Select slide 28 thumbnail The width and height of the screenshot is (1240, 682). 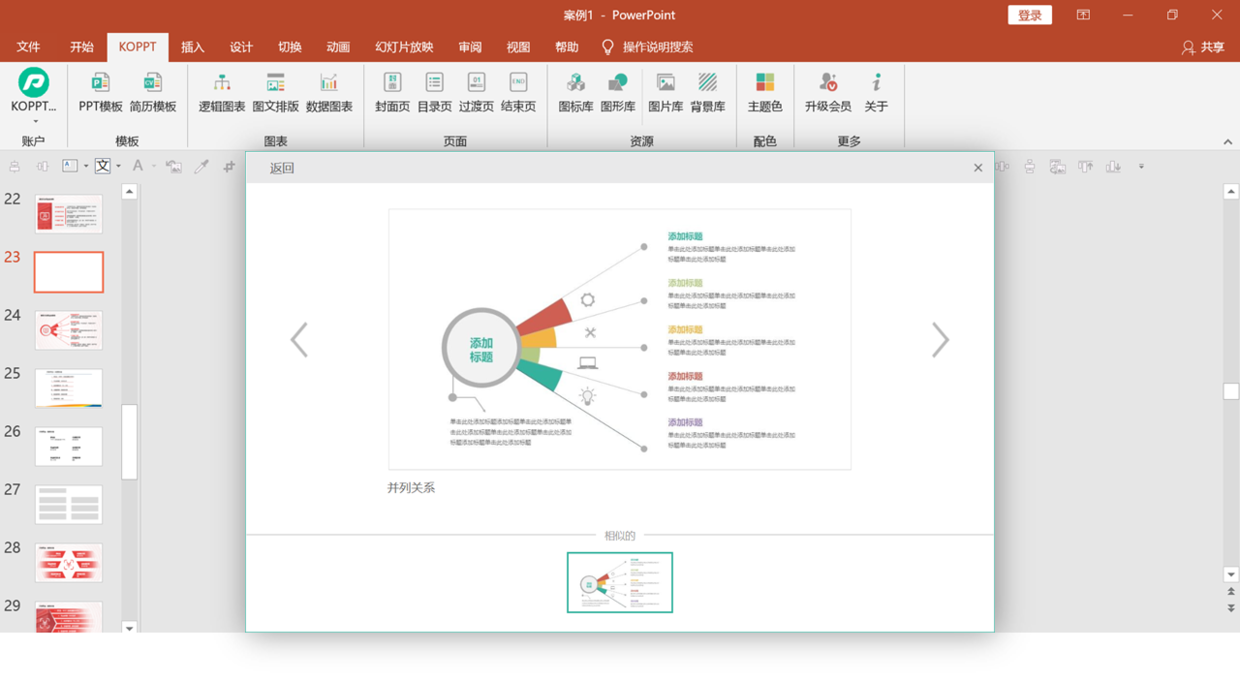pos(69,562)
